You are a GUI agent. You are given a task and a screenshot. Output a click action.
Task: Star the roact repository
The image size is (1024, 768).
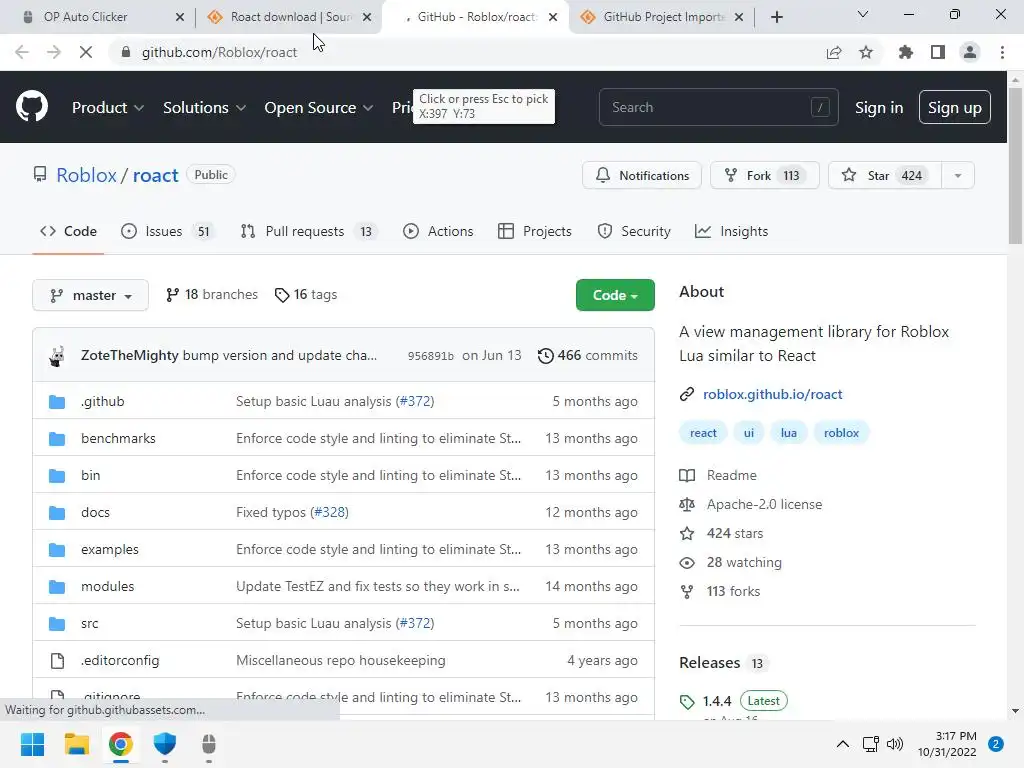(885, 176)
